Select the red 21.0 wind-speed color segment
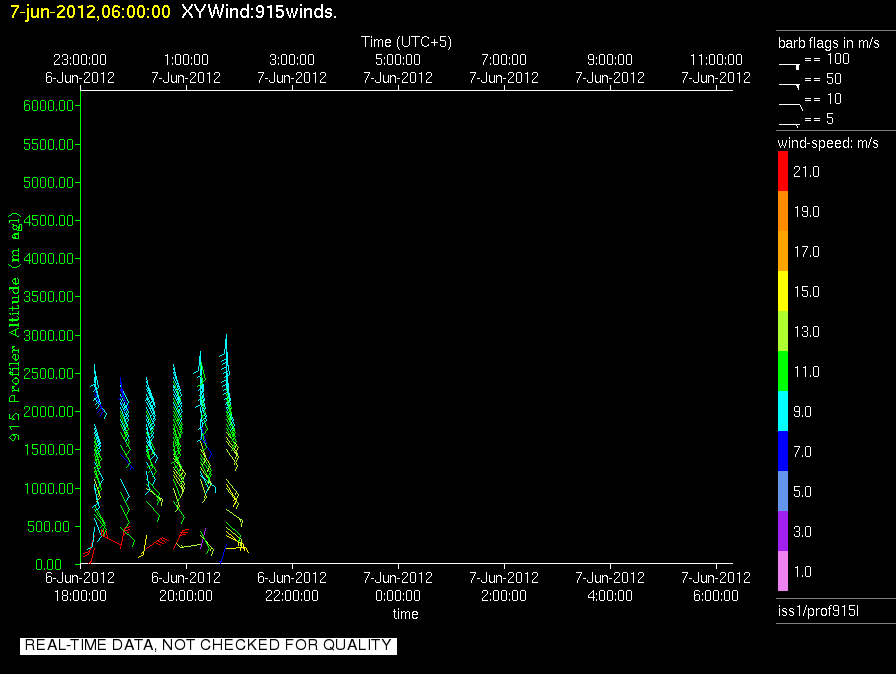Screen dimensions: 896x674 [x=783, y=172]
